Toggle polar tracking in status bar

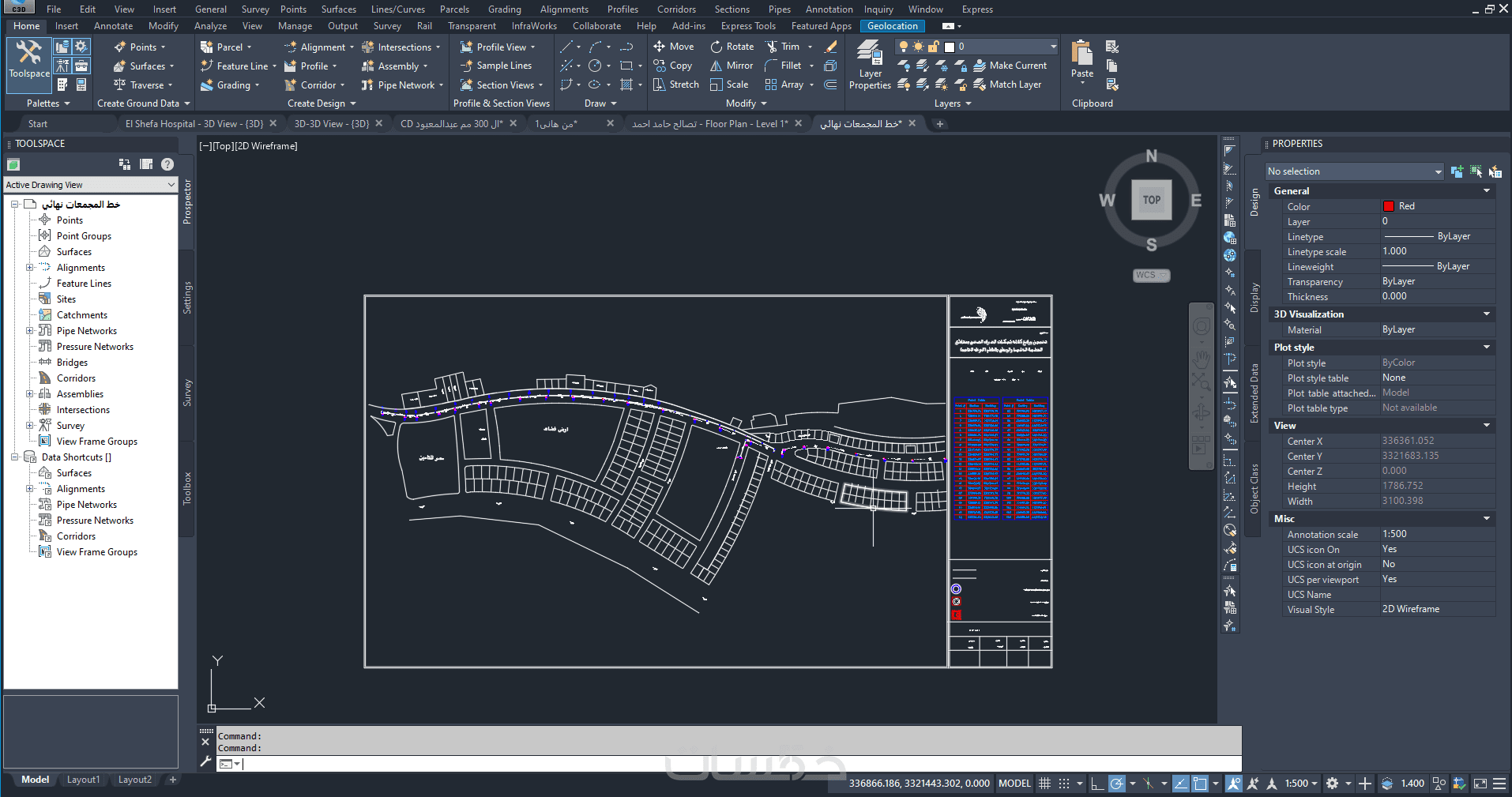[x=1116, y=784]
